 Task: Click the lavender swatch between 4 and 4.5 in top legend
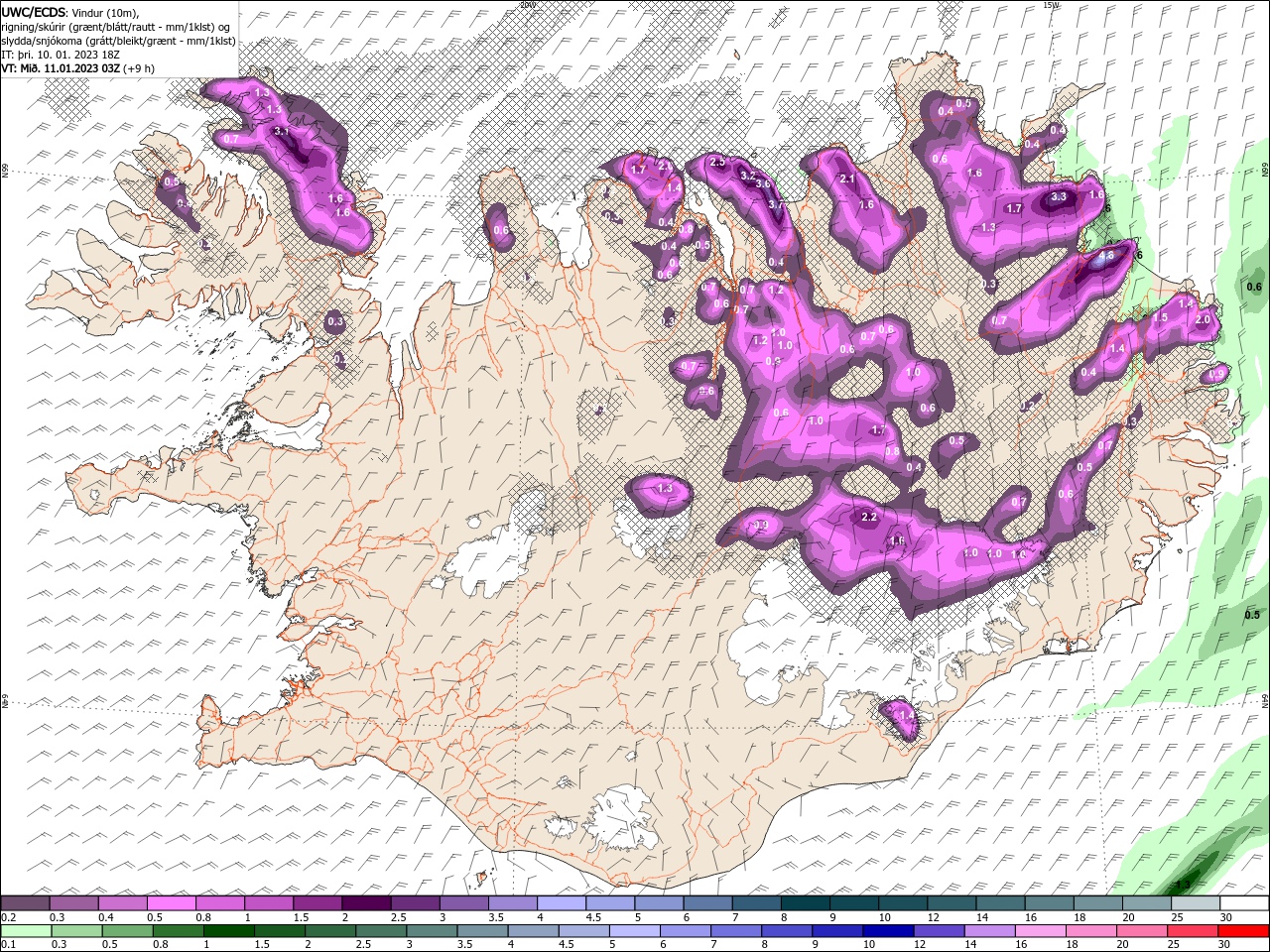(x=562, y=903)
